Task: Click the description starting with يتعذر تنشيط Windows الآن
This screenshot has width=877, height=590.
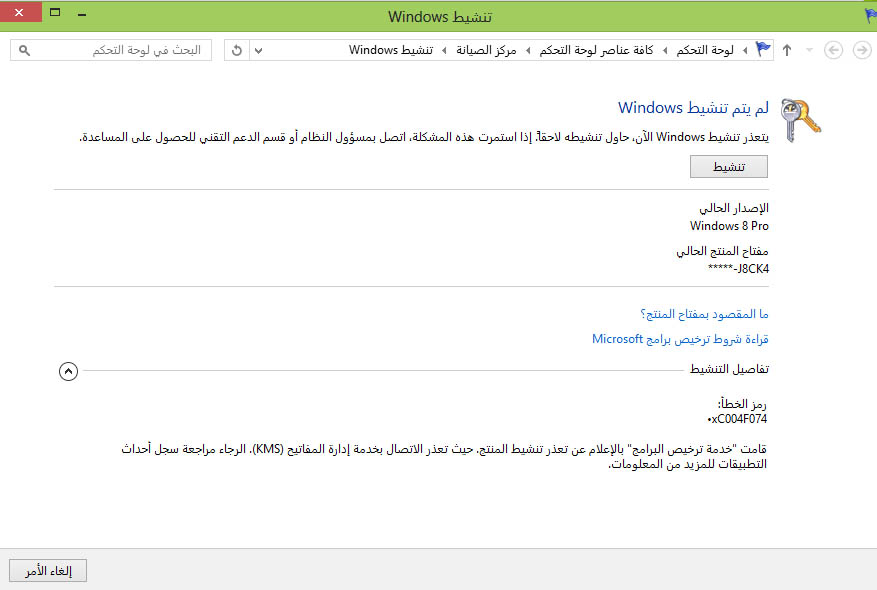Action: click(424, 137)
